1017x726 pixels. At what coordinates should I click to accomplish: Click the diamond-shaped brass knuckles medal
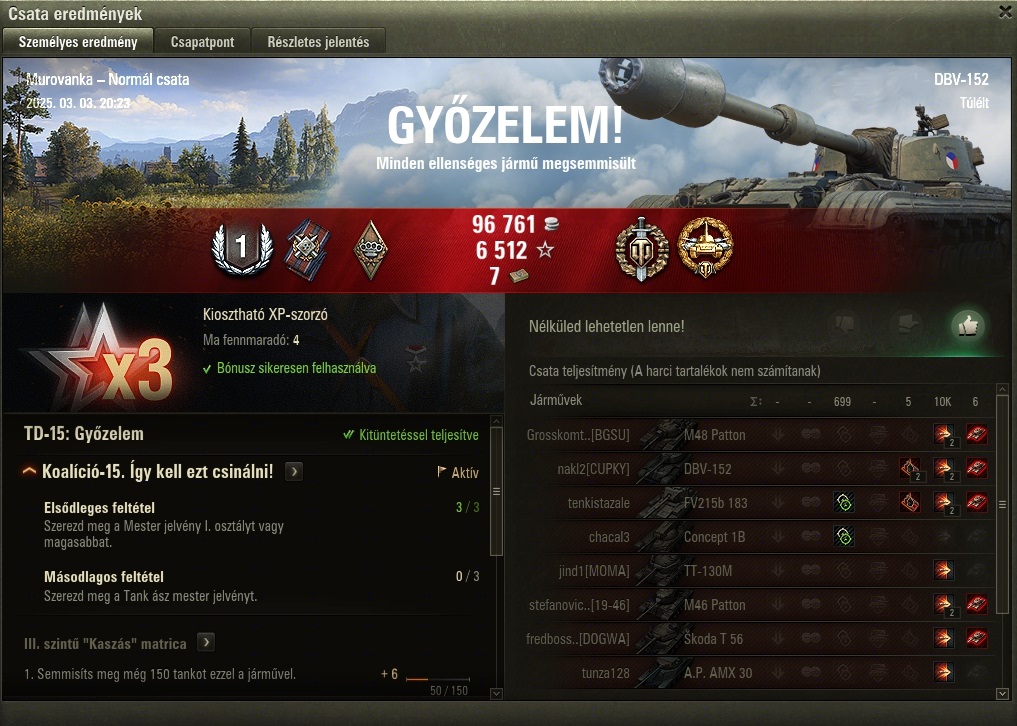pyautogui.click(x=370, y=250)
